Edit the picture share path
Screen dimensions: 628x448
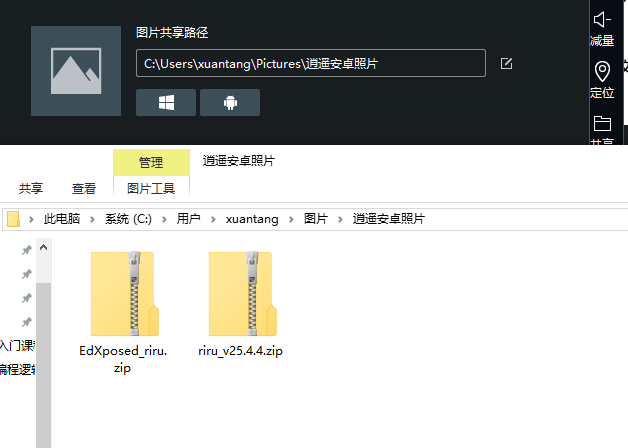coord(506,63)
